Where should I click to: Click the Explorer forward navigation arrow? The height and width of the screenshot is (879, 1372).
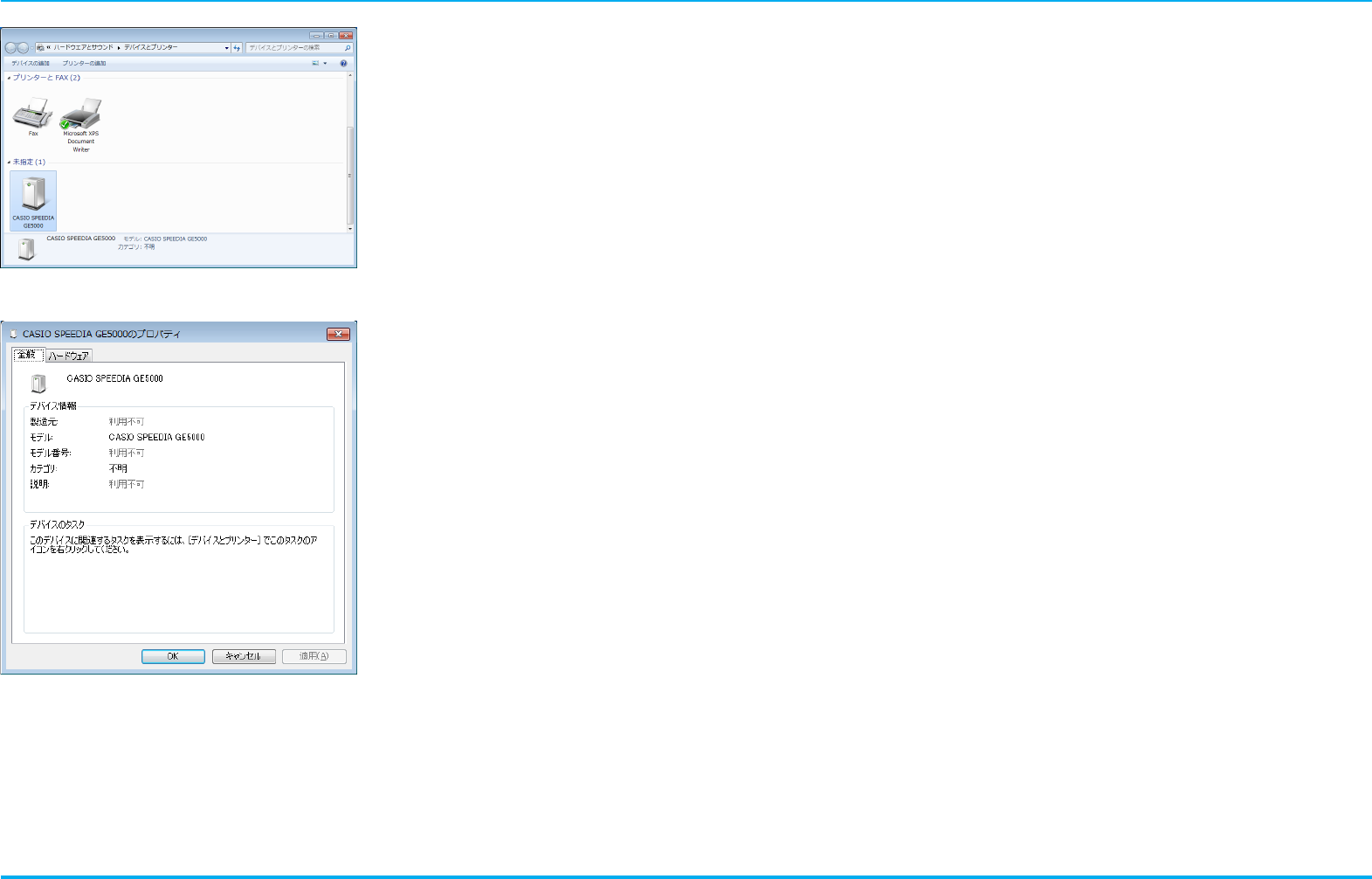(x=24, y=48)
